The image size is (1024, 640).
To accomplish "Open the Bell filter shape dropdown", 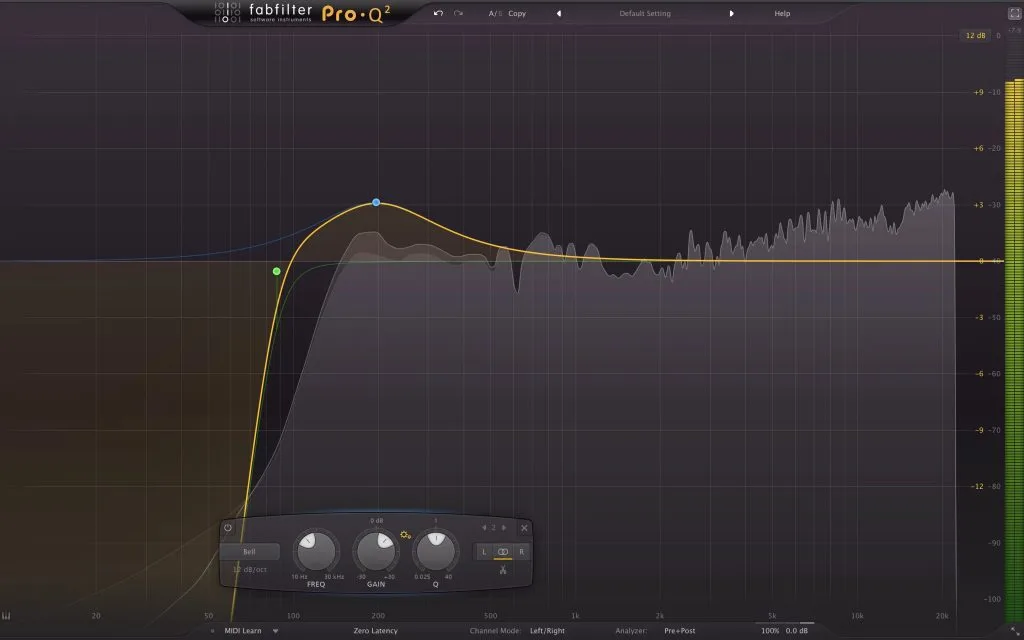I will (x=249, y=552).
